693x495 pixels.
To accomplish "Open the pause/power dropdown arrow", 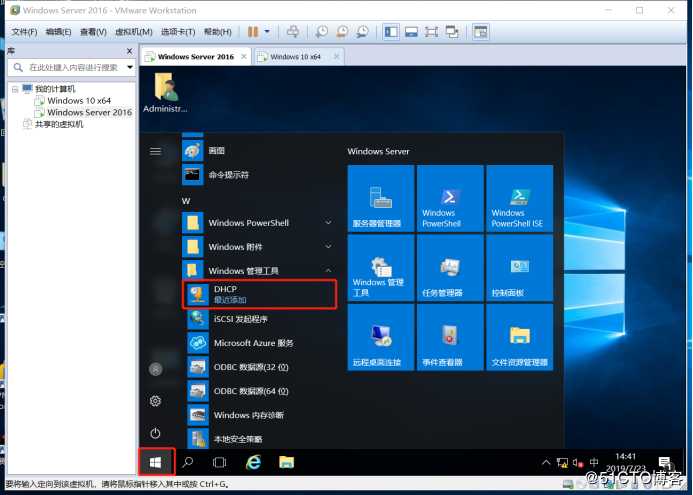I will coord(267,32).
